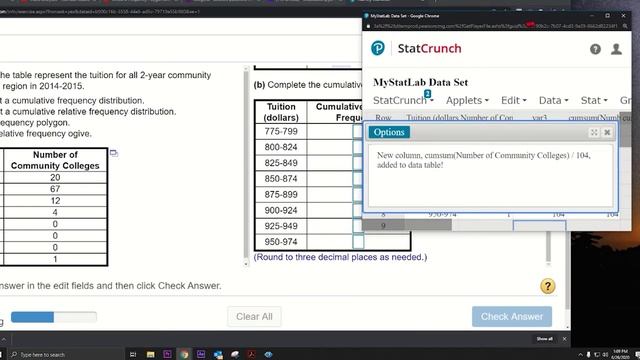Open the Data menu dropdown
Screen dimensions: 640x360
pos(553,100)
